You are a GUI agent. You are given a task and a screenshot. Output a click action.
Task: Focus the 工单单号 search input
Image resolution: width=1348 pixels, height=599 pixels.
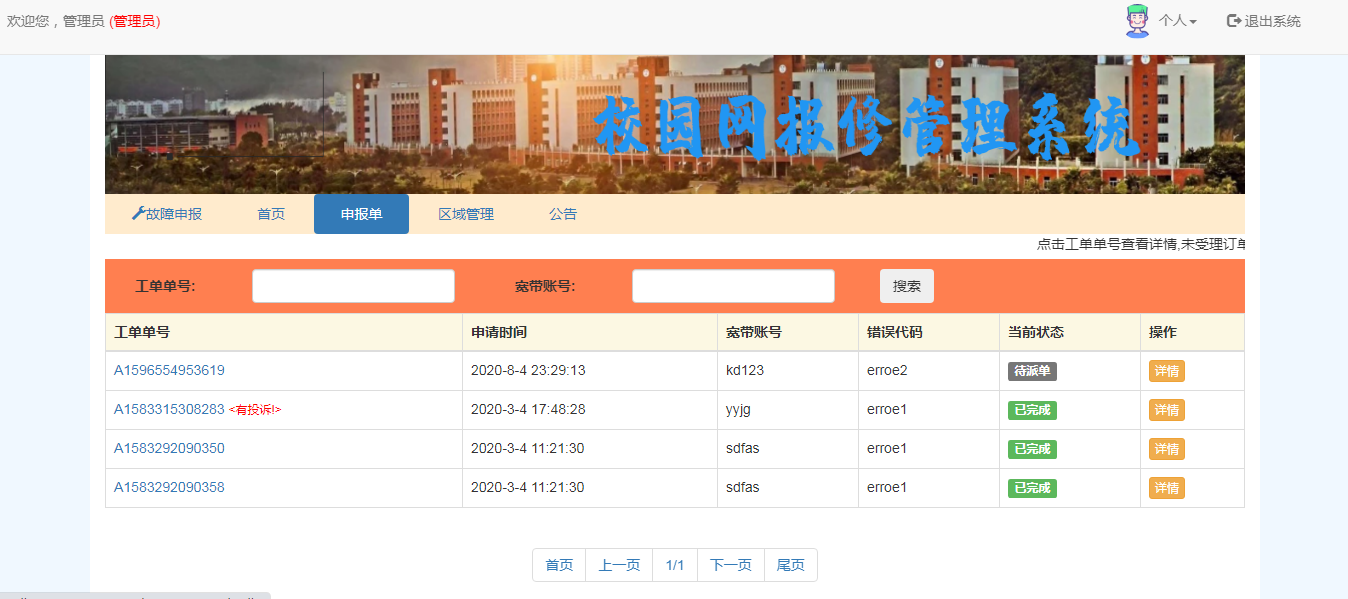click(x=353, y=286)
